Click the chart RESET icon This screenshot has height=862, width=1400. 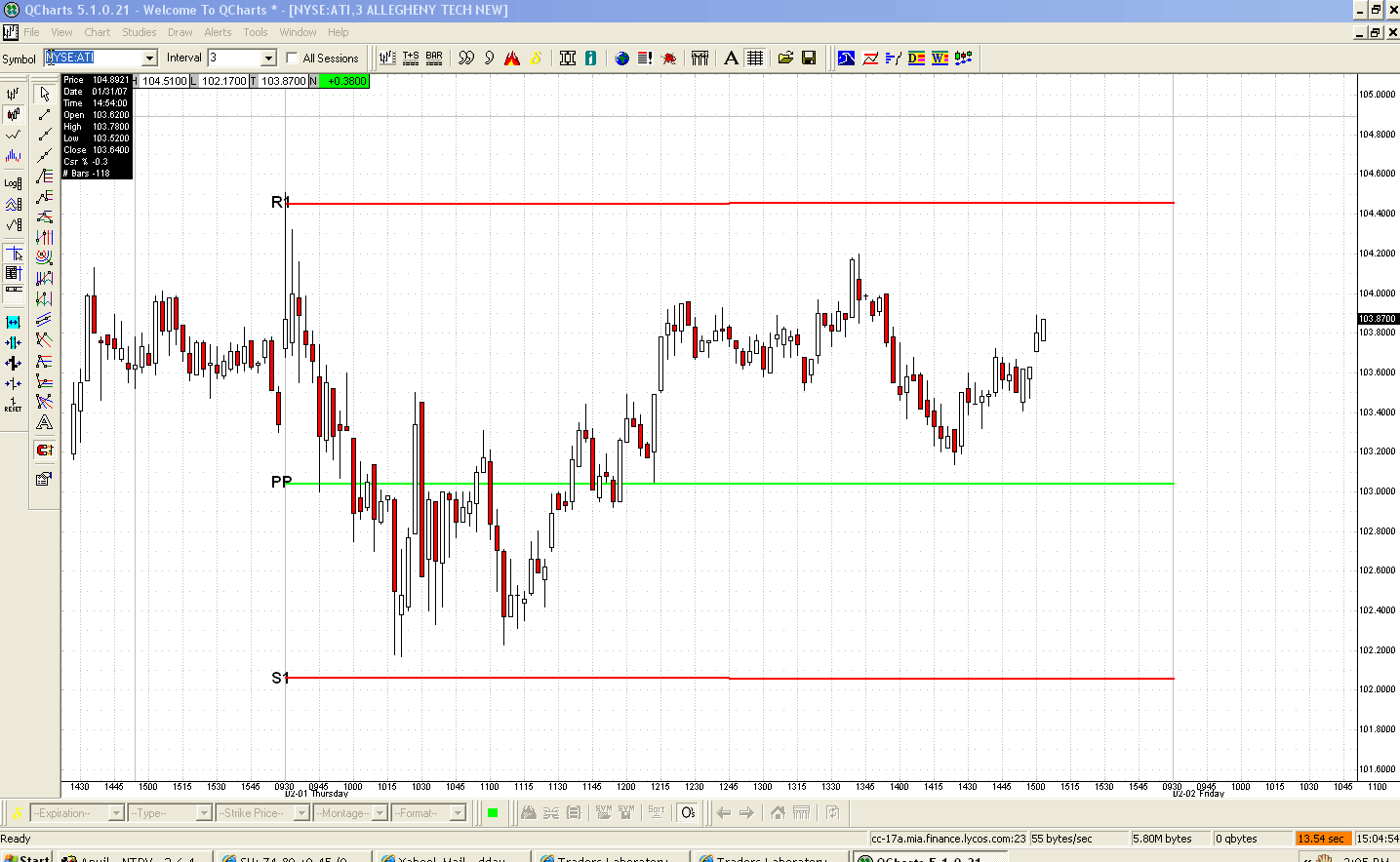pos(13,404)
